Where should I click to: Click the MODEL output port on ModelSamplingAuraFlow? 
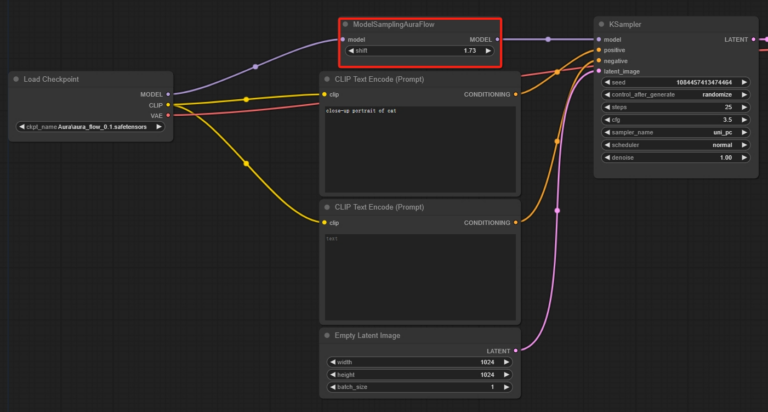pyautogui.click(x=496, y=40)
